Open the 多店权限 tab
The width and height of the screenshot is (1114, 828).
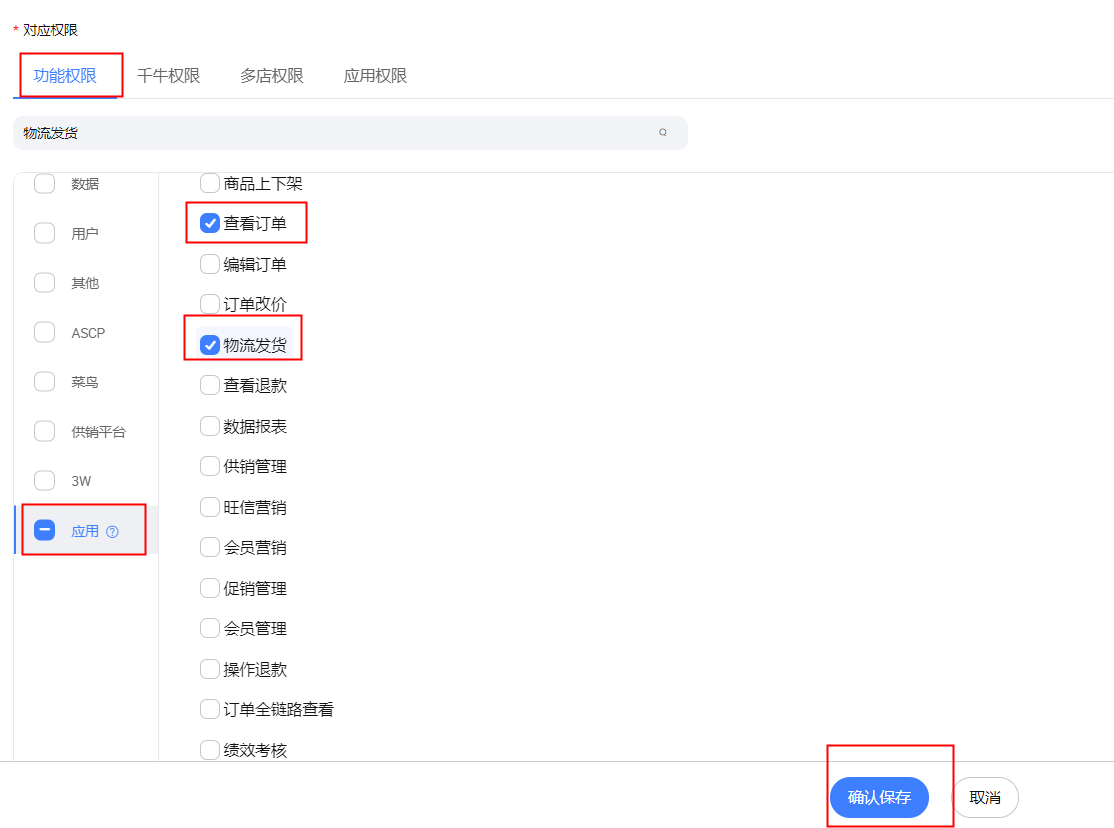[271, 76]
